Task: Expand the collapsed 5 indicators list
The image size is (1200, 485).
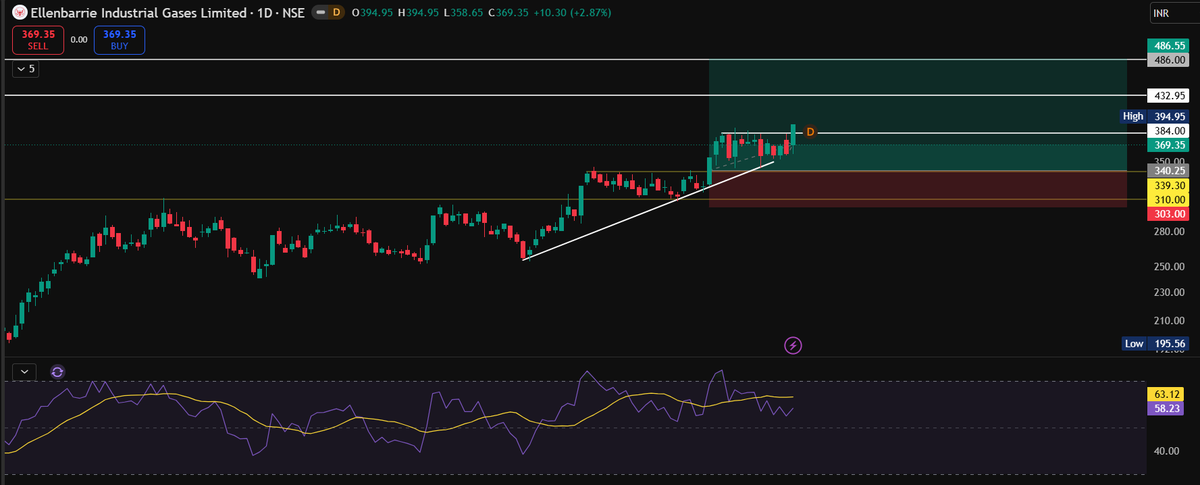Action: (24, 69)
